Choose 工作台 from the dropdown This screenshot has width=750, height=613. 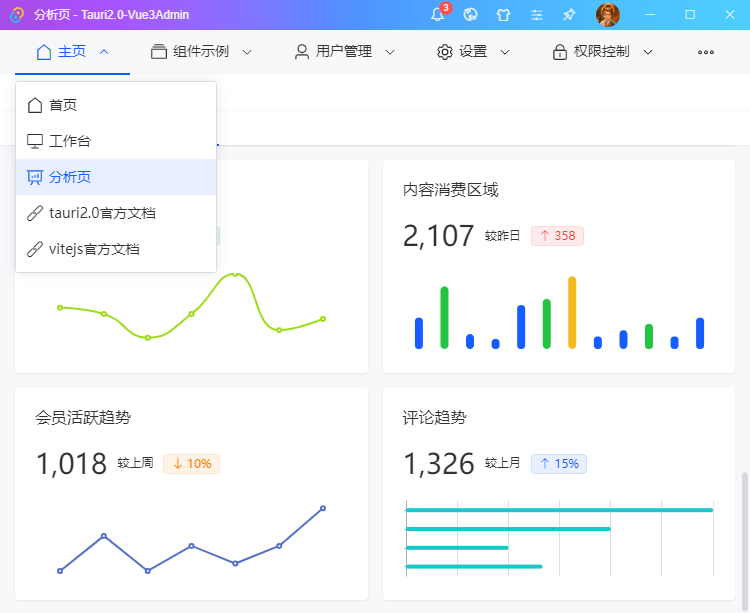click(x=116, y=141)
